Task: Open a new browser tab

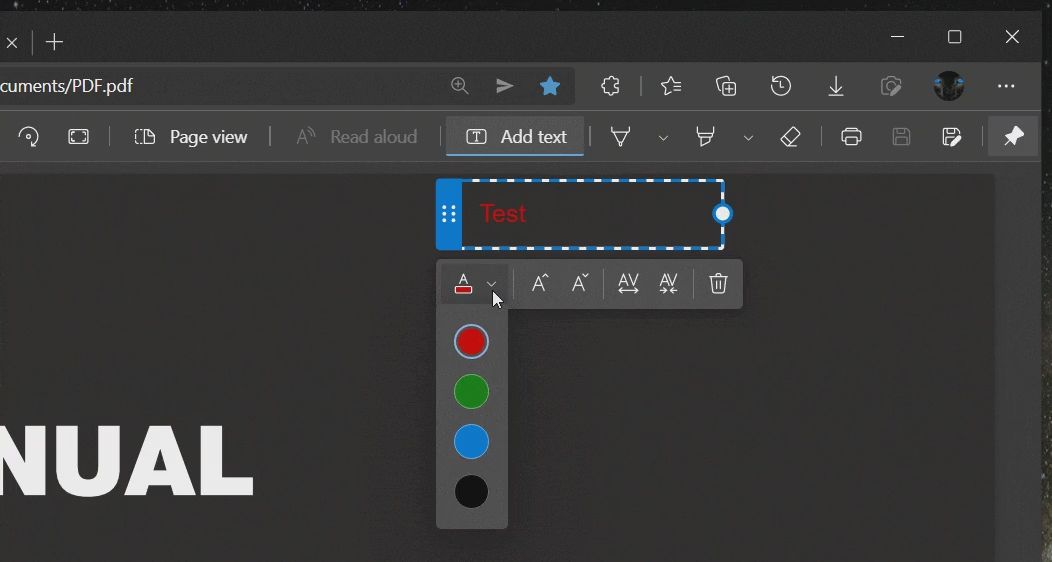Action: [x=54, y=42]
